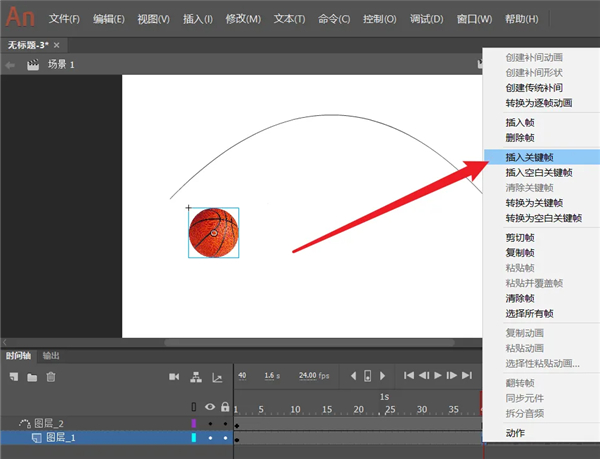Viewport: 600px width, 459px height.
Task: Toggle show-all-layers eye icon in header
Action: click(210, 407)
